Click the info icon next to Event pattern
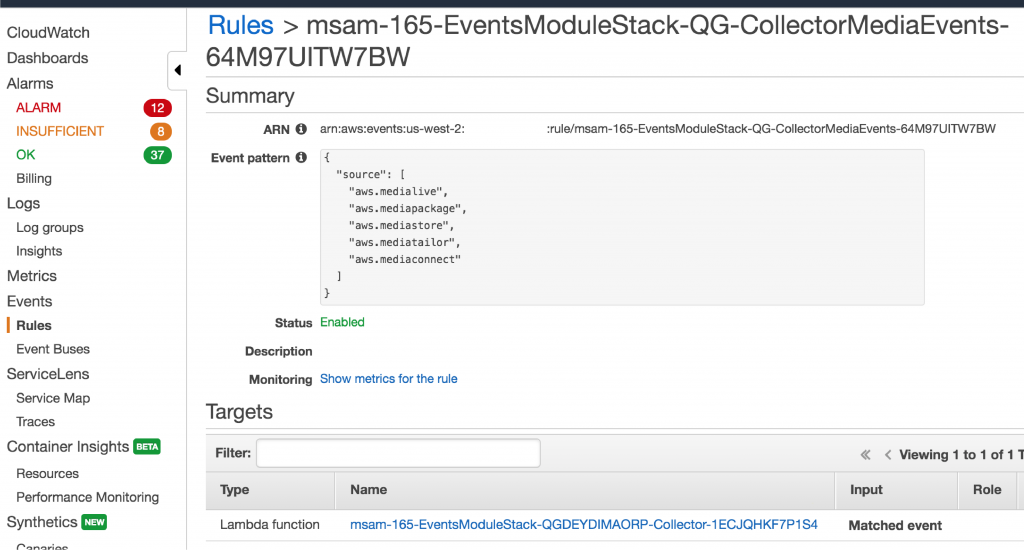Image resolution: width=1024 pixels, height=550 pixels. (301, 157)
